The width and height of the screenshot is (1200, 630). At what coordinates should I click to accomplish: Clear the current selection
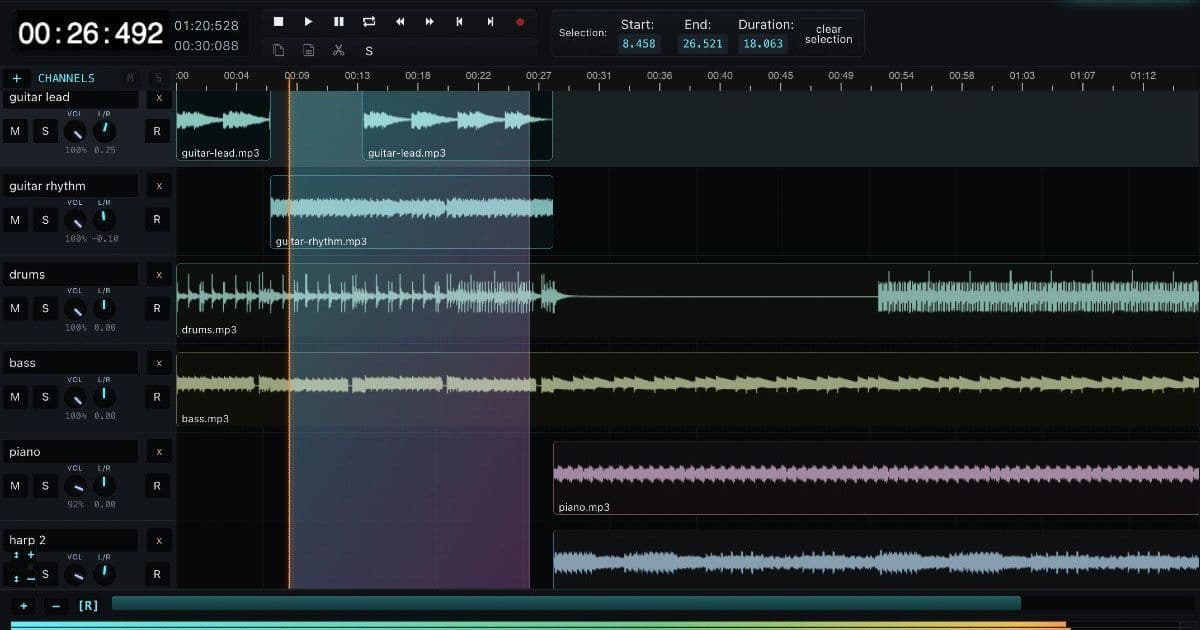(x=828, y=34)
